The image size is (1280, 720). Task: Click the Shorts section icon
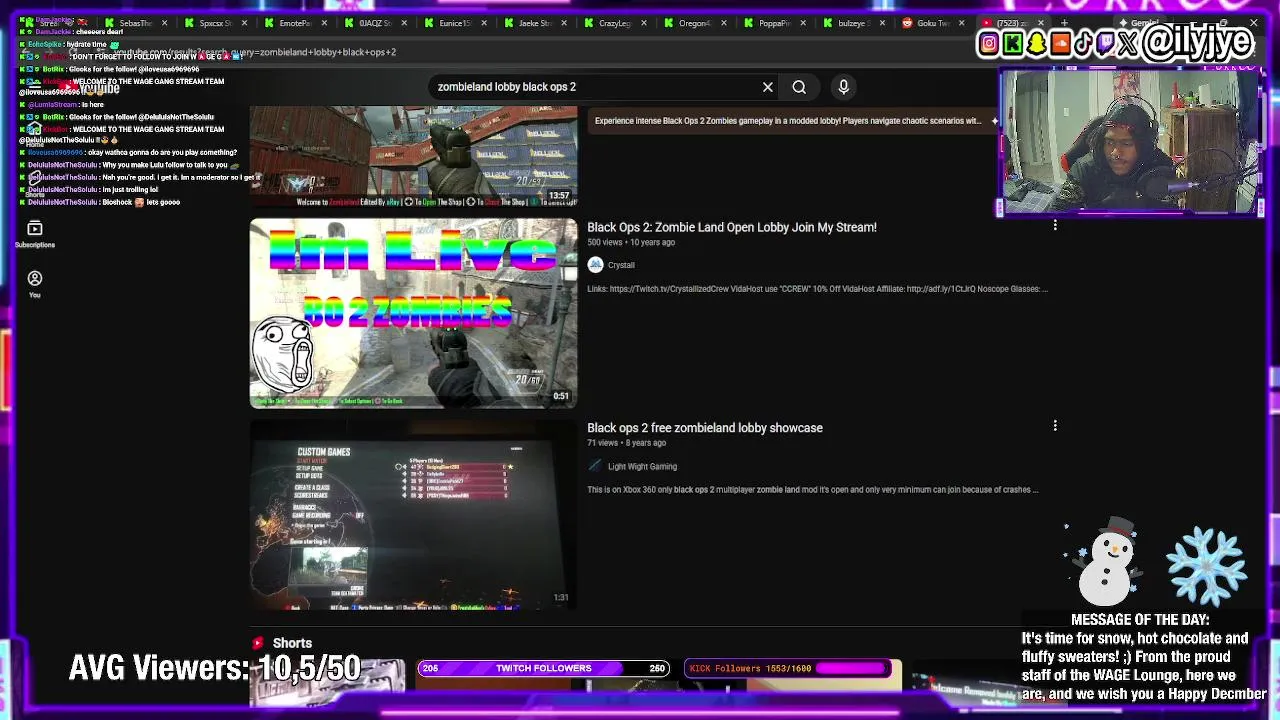[x=258, y=643]
